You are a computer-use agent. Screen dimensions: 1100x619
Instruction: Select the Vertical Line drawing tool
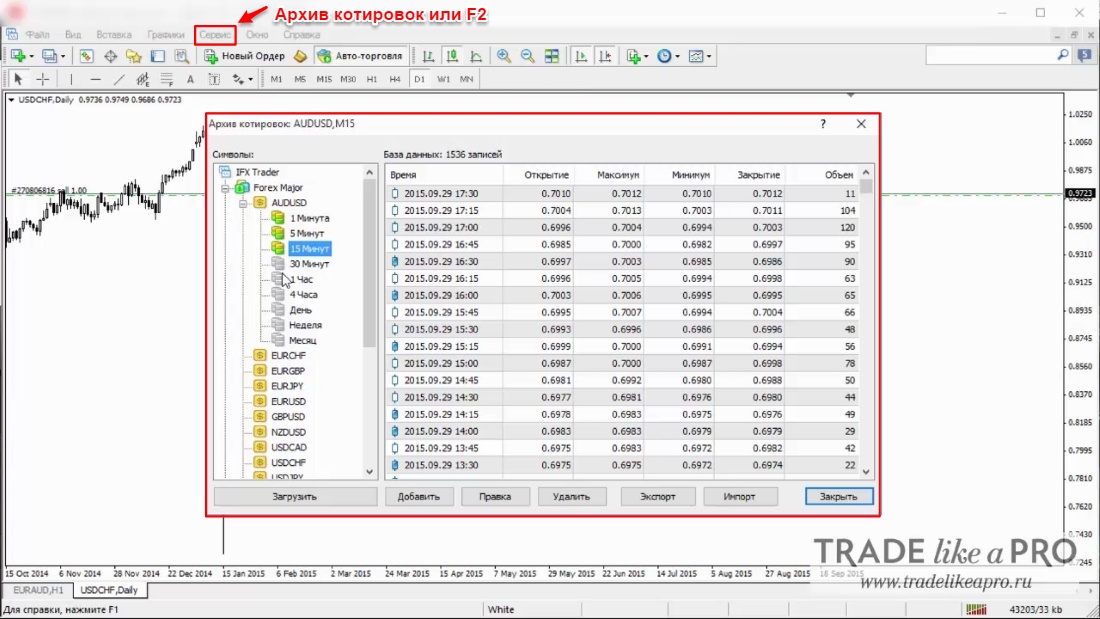click(71, 79)
